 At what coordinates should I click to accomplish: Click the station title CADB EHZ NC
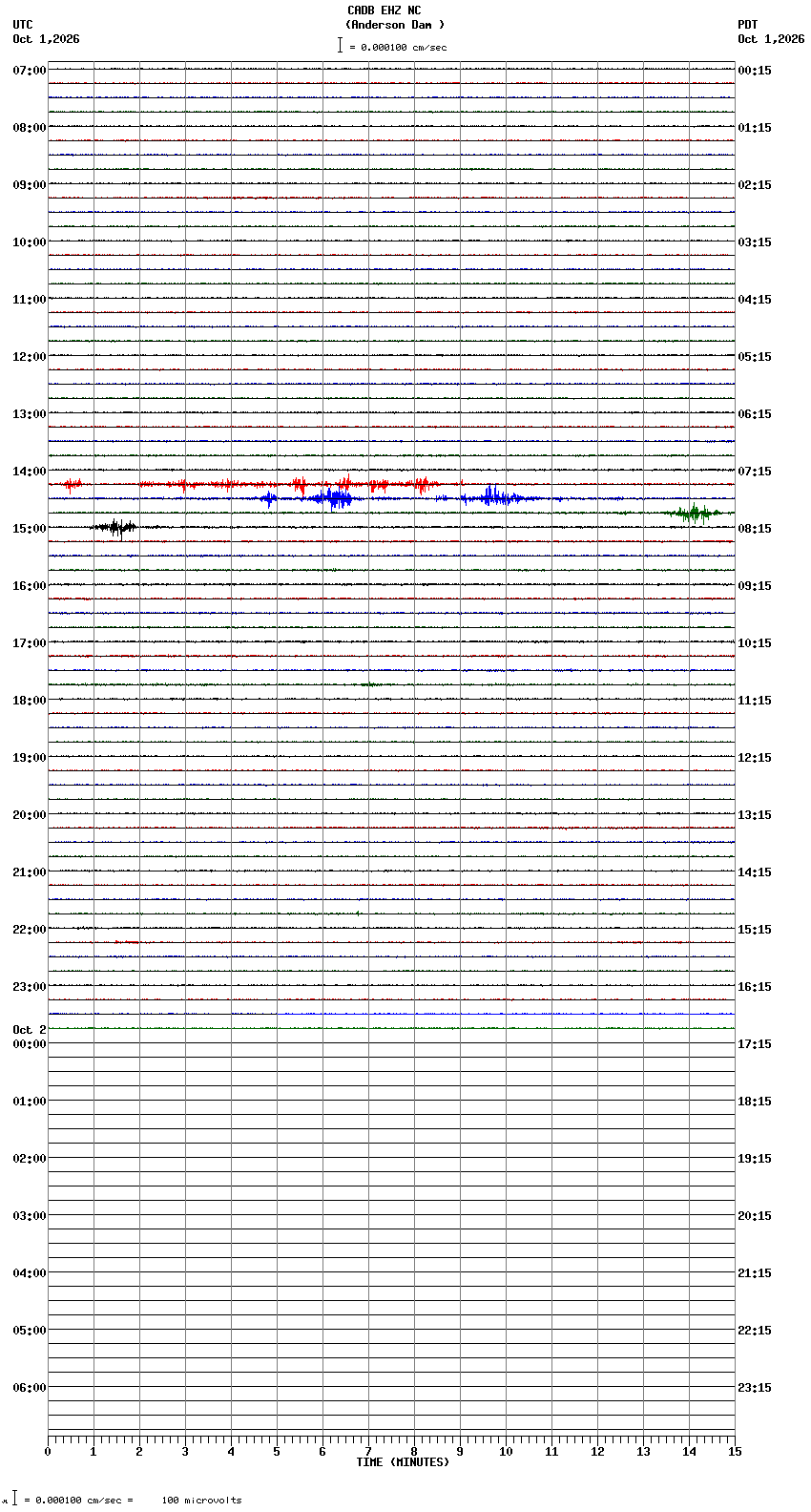click(x=384, y=10)
